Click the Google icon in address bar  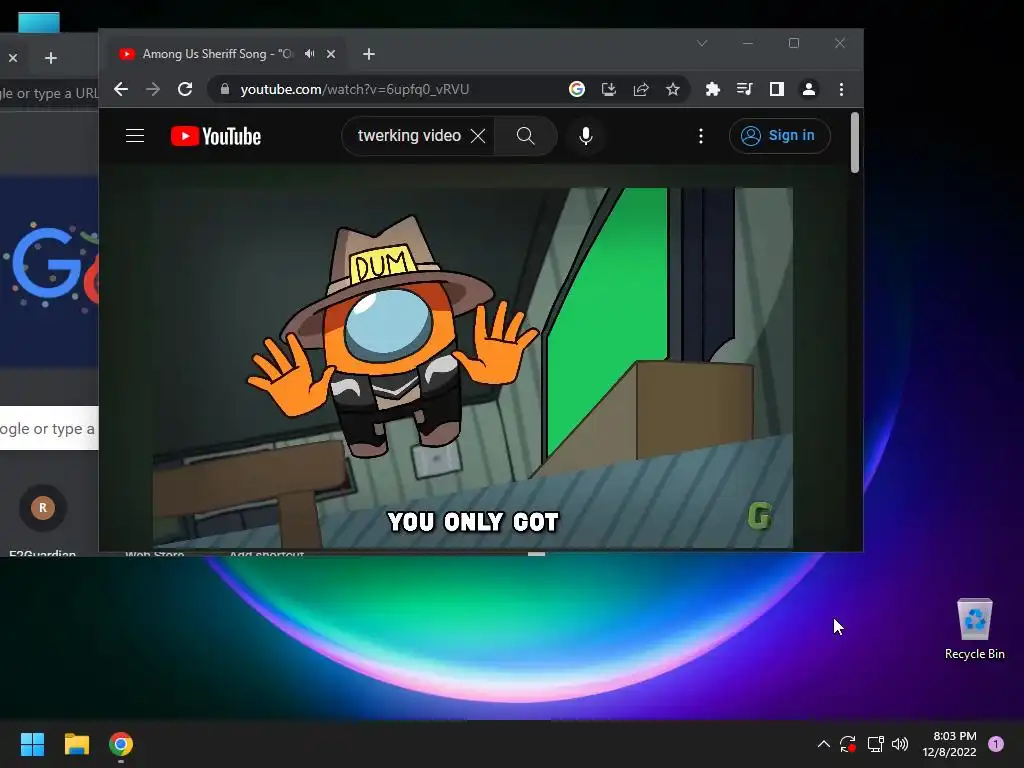[577, 89]
